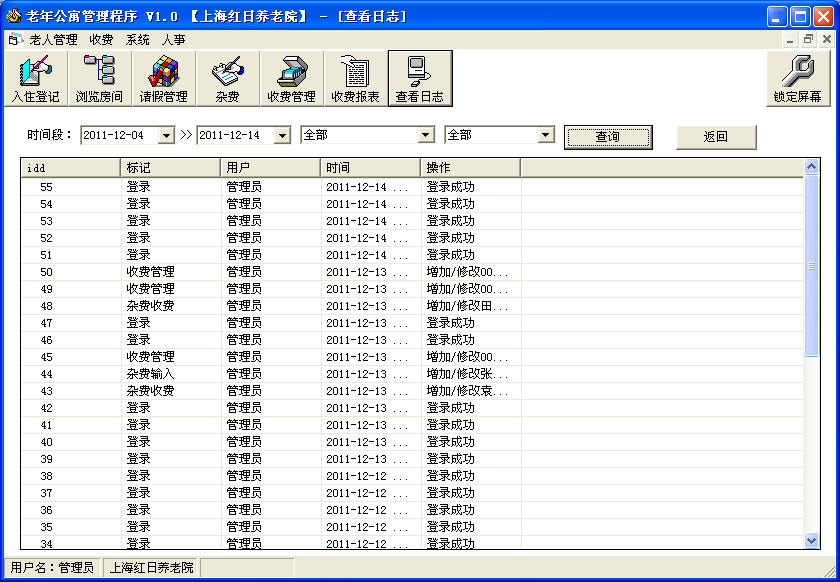Screen dimensions: 840x582
Task: Open the 人事 menu
Action: tap(173, 40)
